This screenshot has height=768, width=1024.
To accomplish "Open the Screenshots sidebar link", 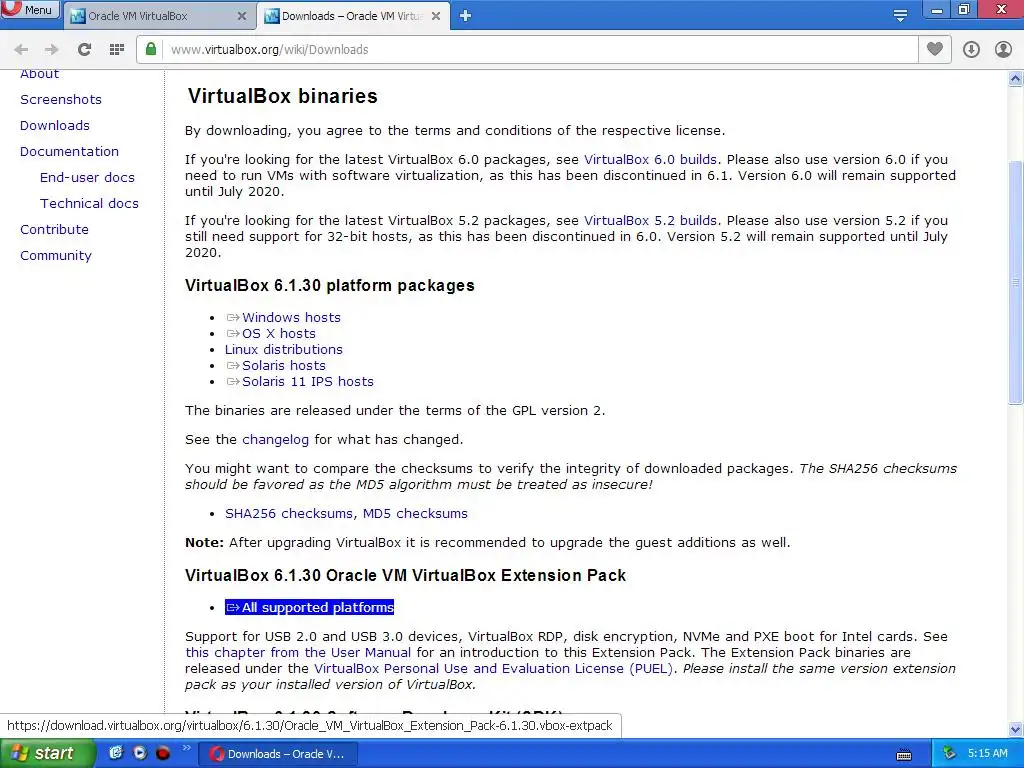I will coord(61,99).
